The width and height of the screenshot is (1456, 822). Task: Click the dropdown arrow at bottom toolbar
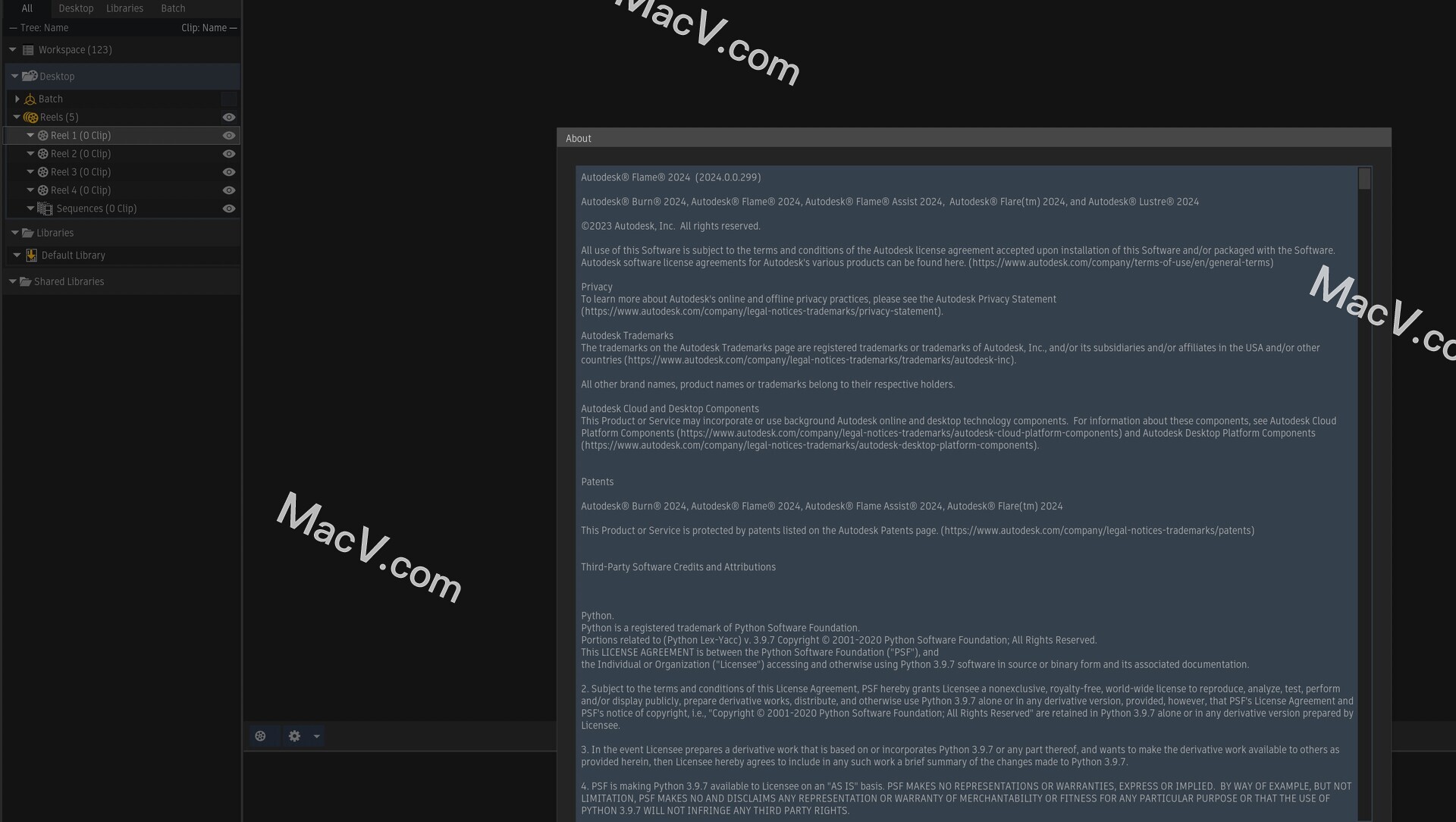pyautogui.click(x=316, y=736)
